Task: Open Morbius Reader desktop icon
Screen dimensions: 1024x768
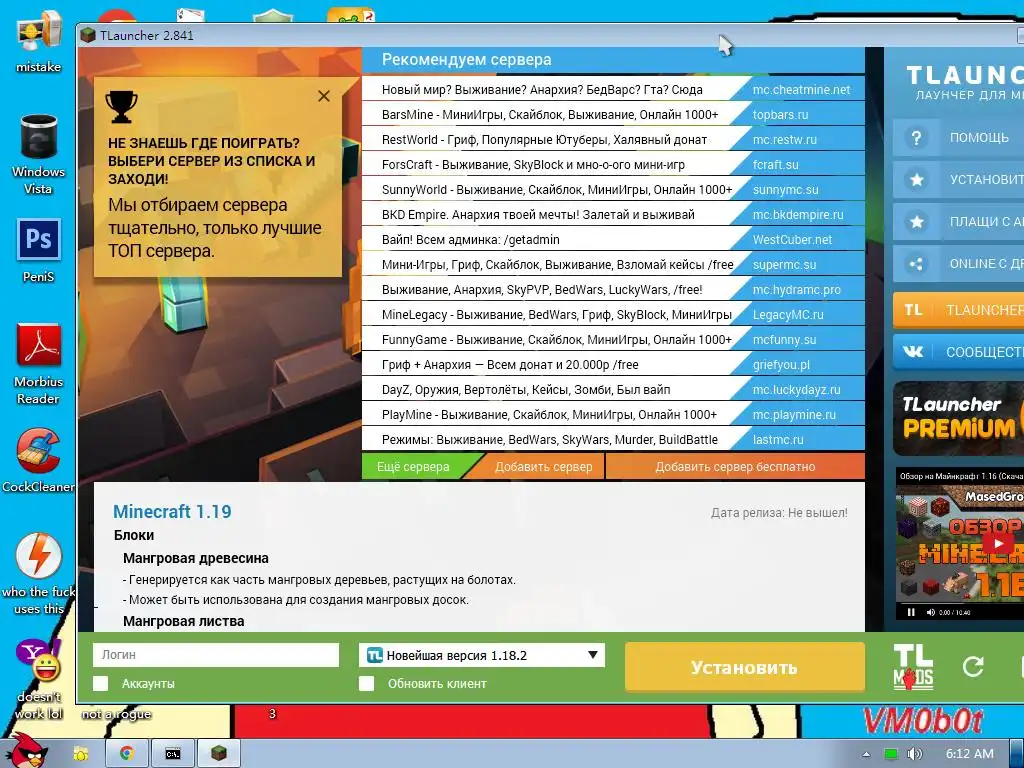Action: 39,364
